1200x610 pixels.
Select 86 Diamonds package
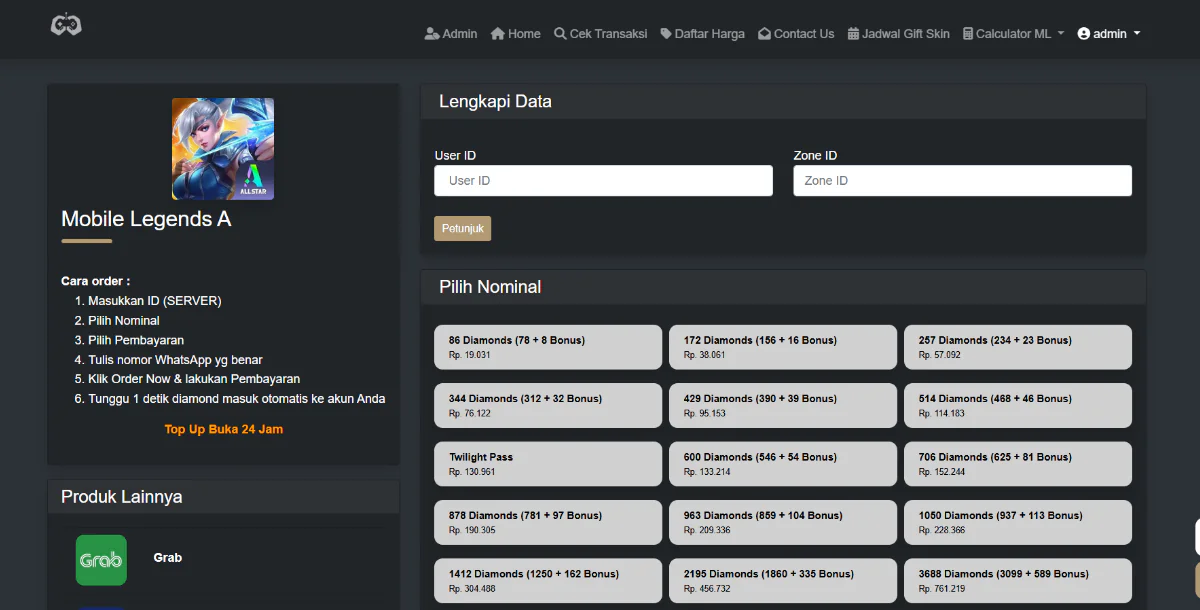(548, 347)
